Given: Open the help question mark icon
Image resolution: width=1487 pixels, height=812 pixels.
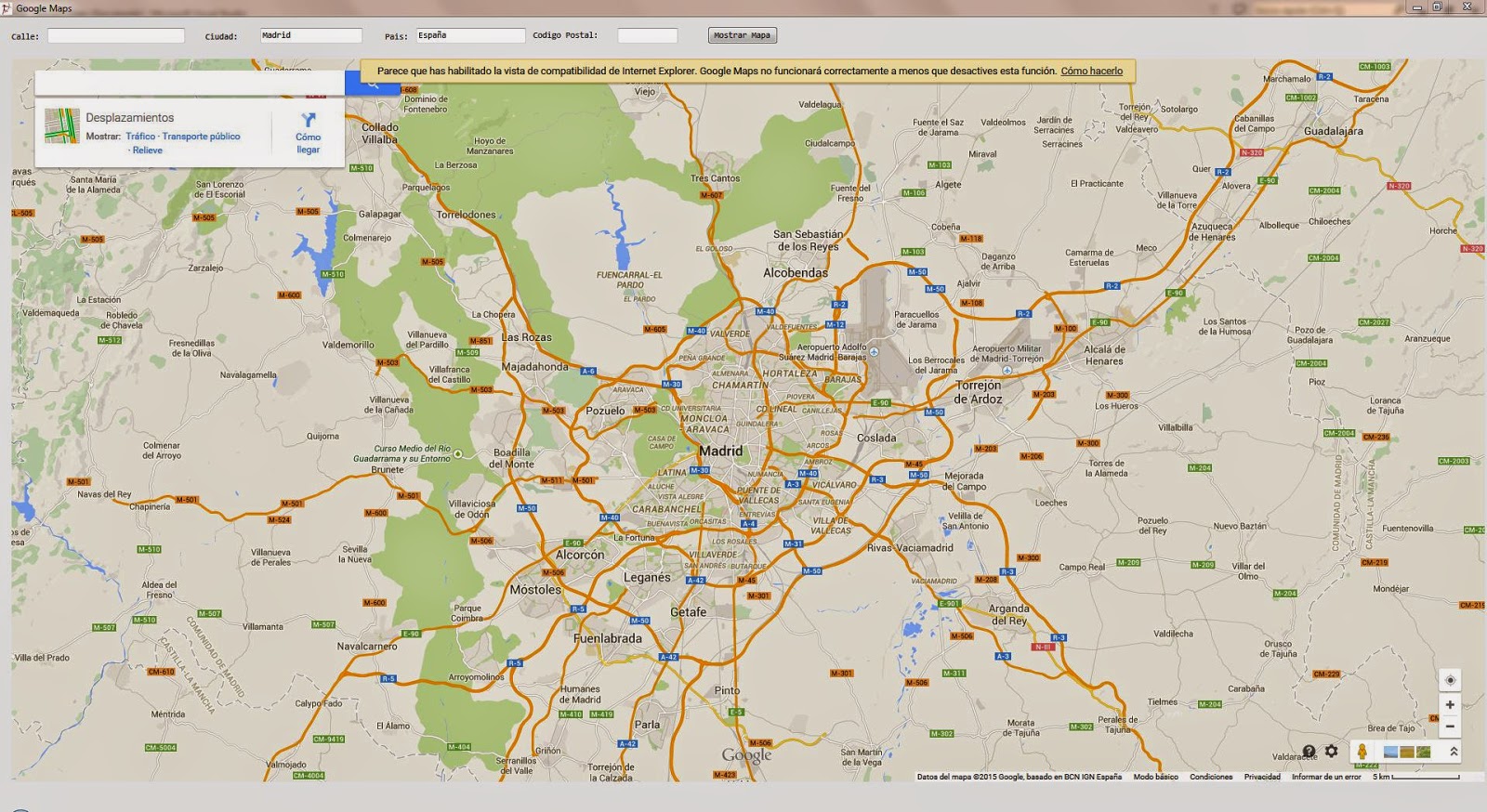Looking at the screenshot, I should coord(1309,751).
